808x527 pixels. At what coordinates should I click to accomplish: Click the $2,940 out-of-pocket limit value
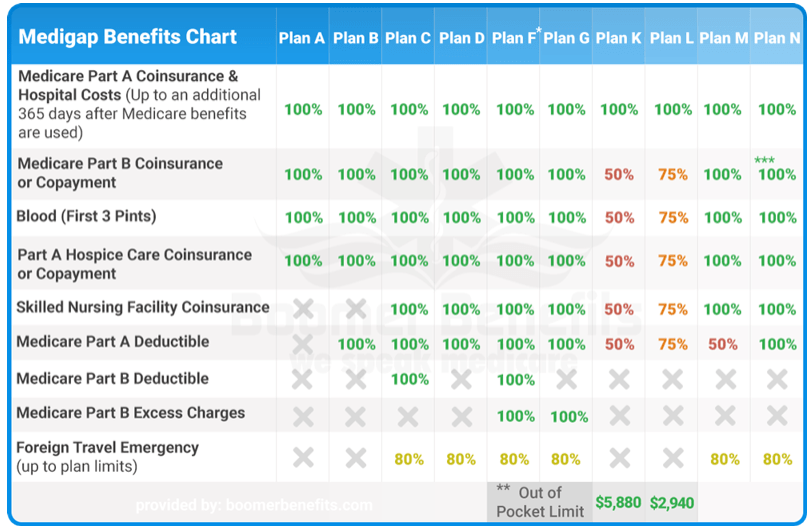(x=672, y=502)
